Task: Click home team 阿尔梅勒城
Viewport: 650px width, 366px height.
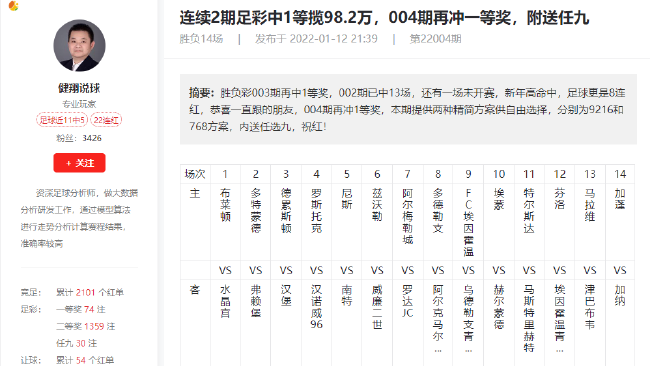Action: tap(407, 216)
